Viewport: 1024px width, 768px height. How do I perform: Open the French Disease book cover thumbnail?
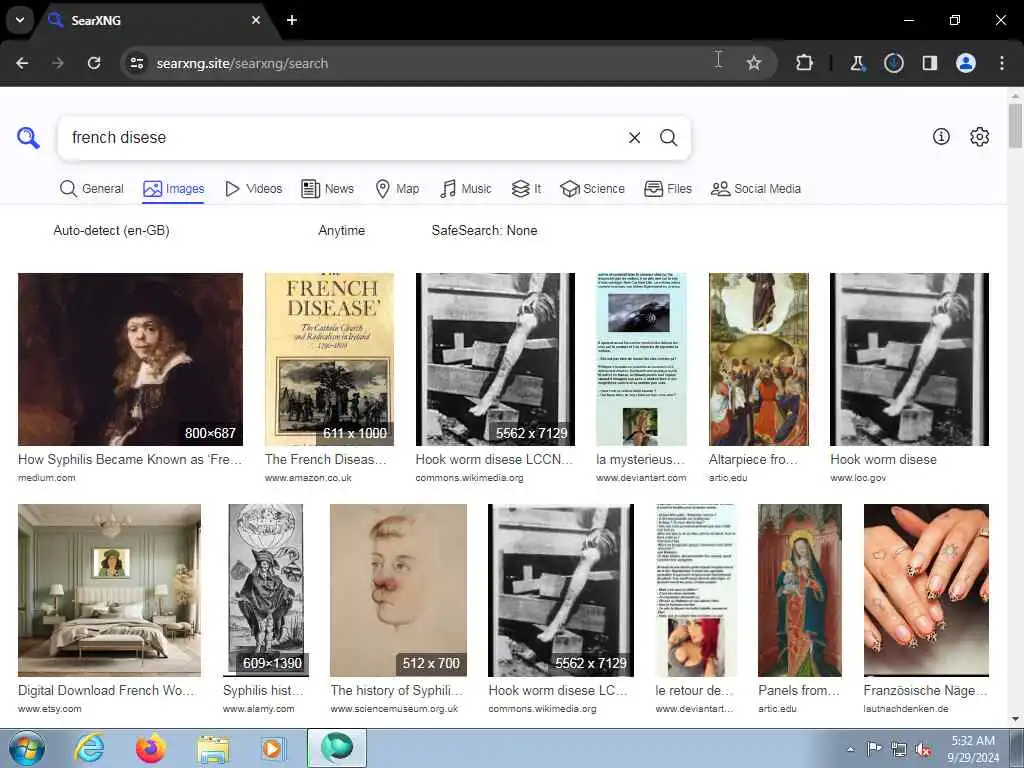tap(329, 359)
